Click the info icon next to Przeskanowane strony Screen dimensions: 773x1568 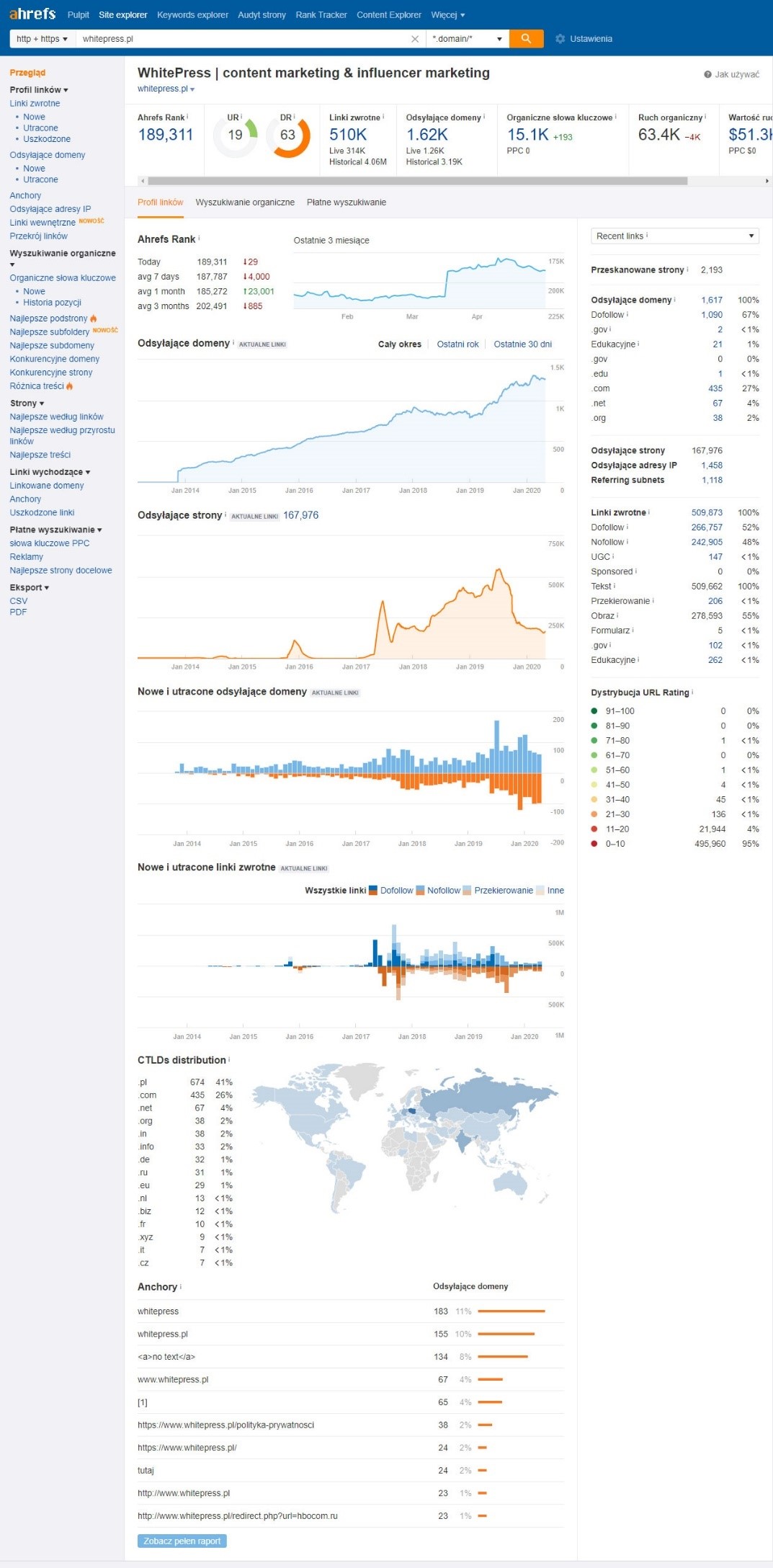[687, 269]
